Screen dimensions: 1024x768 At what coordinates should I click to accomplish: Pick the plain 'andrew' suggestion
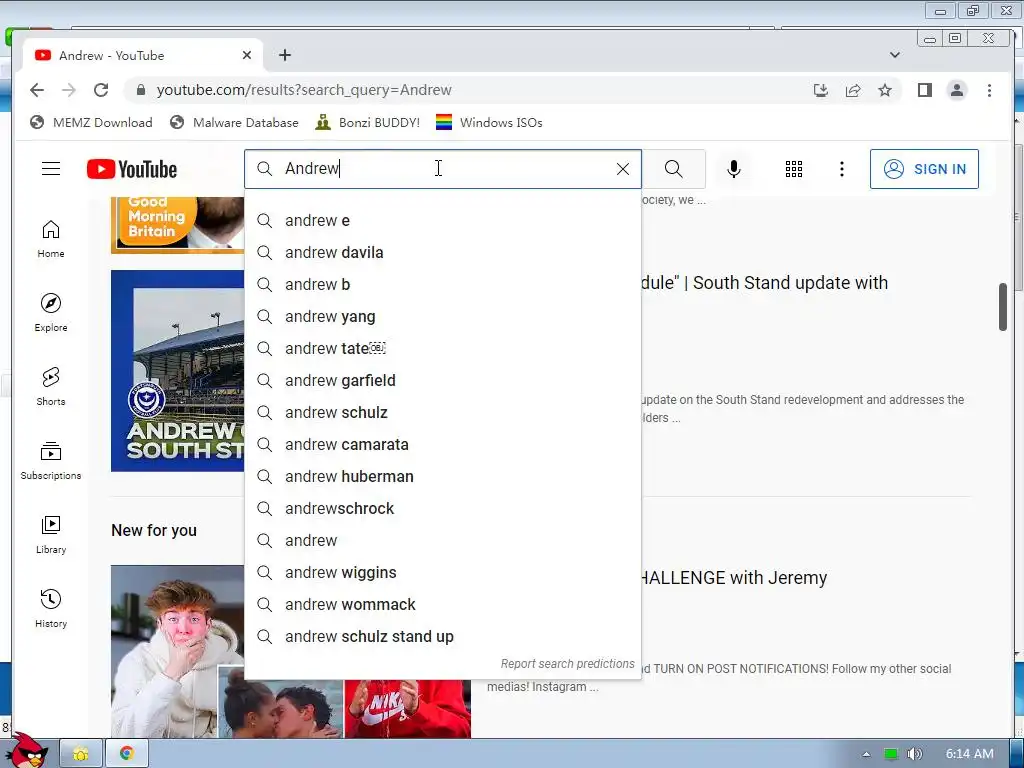click(443, 541)
